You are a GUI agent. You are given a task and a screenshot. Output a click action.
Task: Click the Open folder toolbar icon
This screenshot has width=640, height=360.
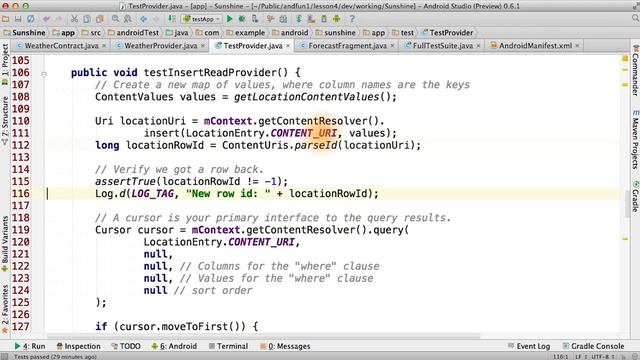(5, 19)
